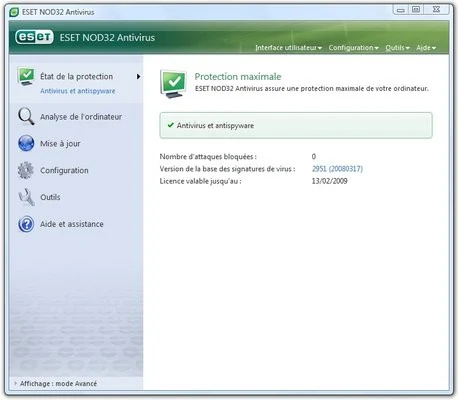458x400 pixels.
Task: Click the ESET logo in header
Action: [x=34, y=37]
